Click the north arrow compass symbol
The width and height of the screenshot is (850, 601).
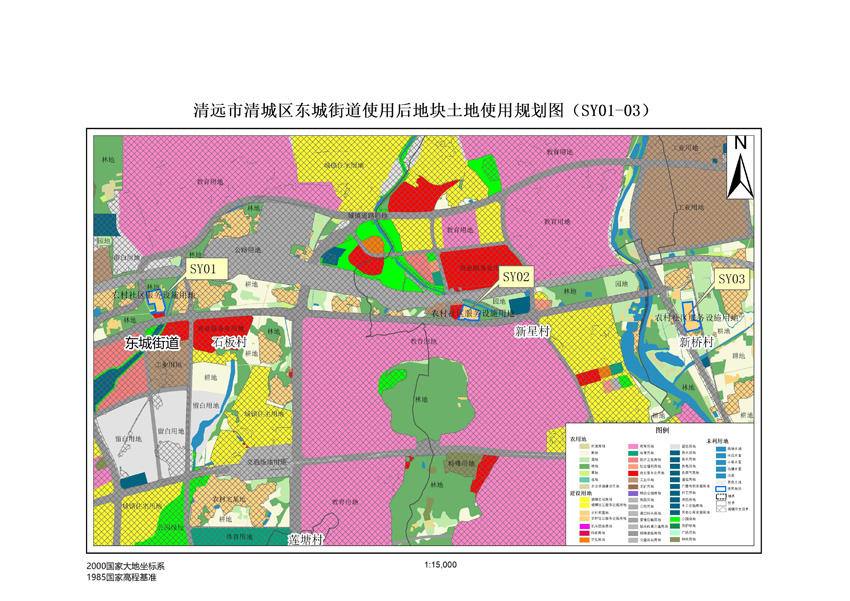pyautogui.click(x=740, y=167)
